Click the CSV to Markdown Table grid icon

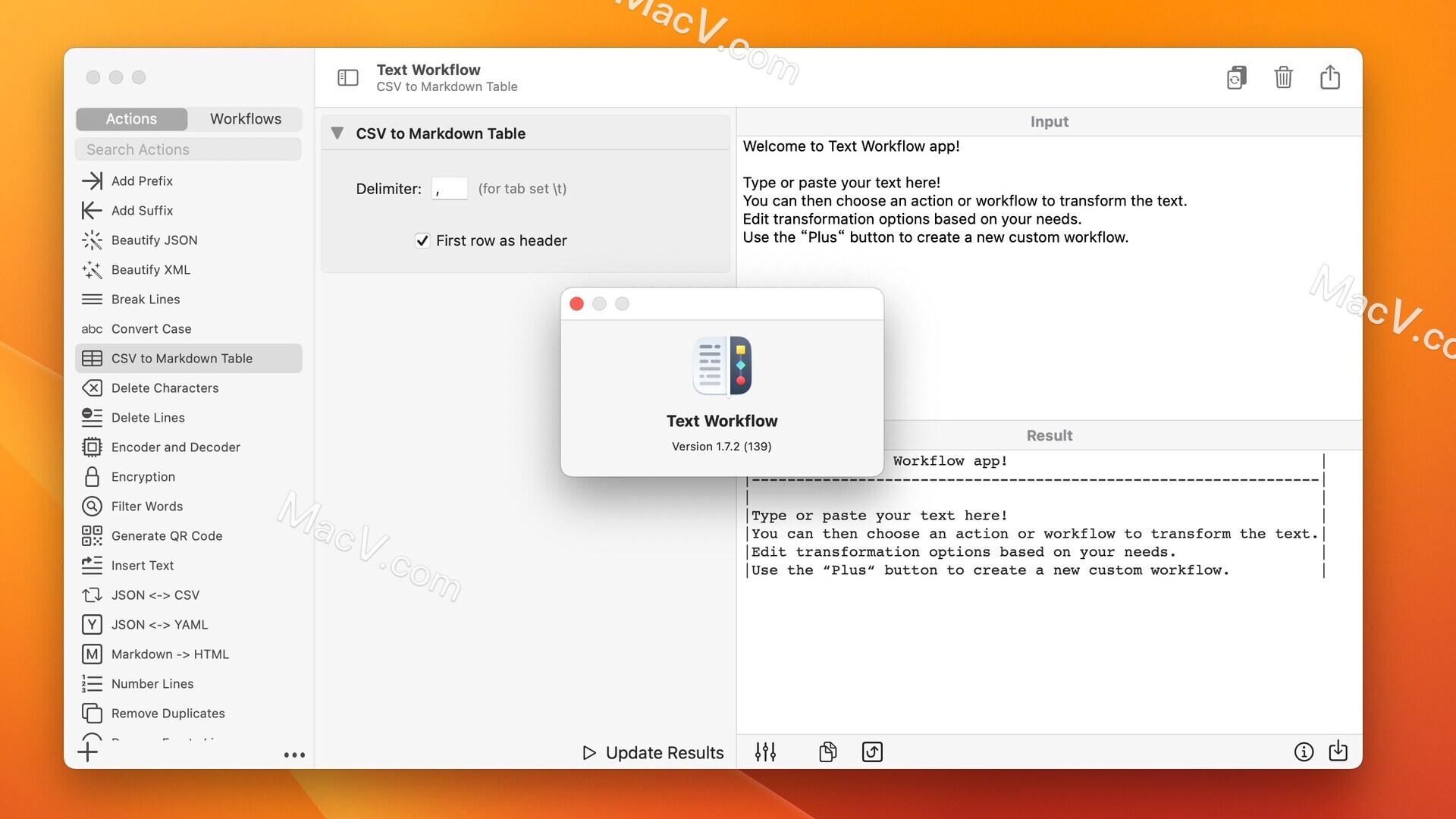[92, 358]
